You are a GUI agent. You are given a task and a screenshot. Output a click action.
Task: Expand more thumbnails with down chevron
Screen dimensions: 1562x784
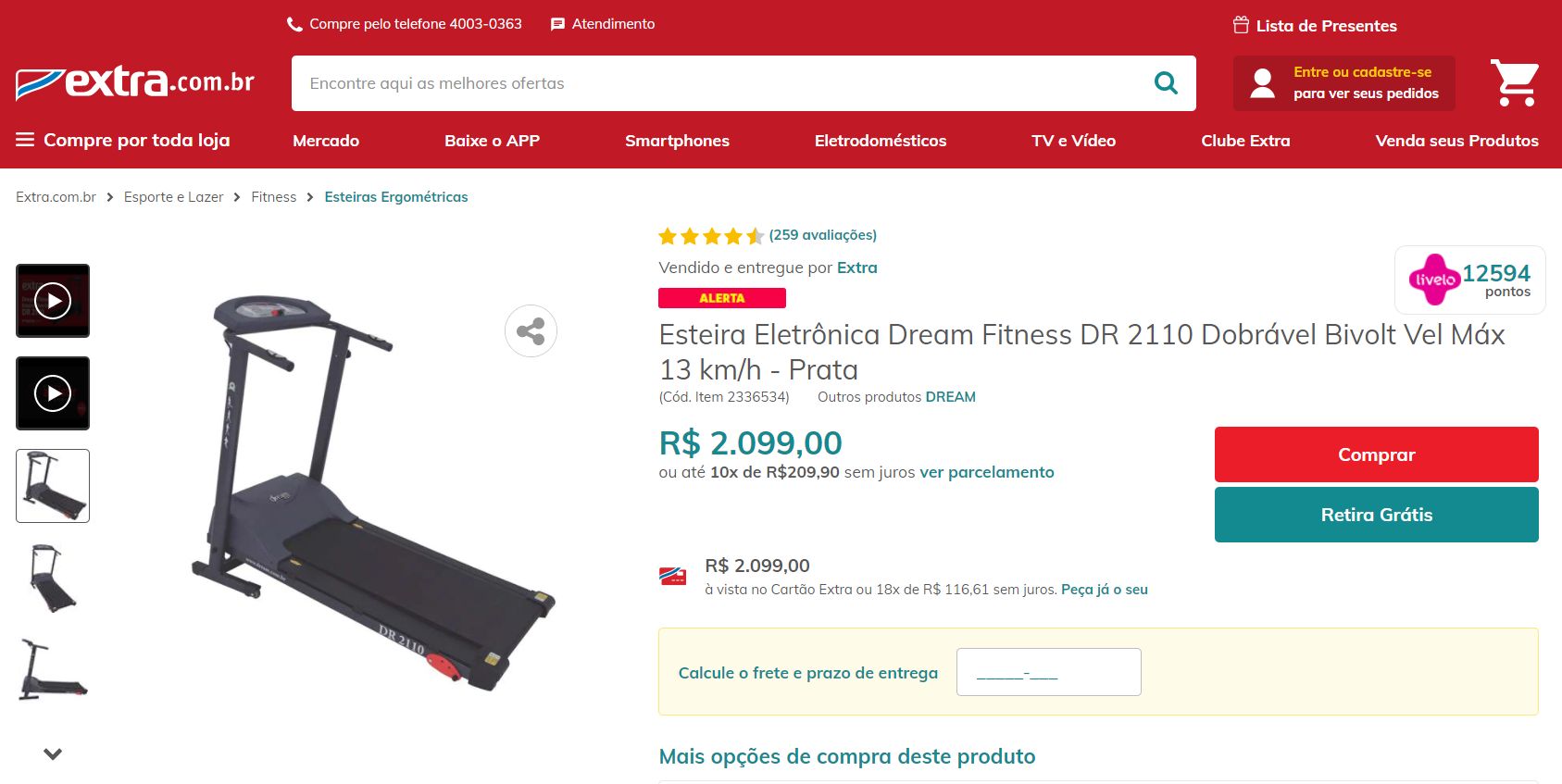pos(53,753)
